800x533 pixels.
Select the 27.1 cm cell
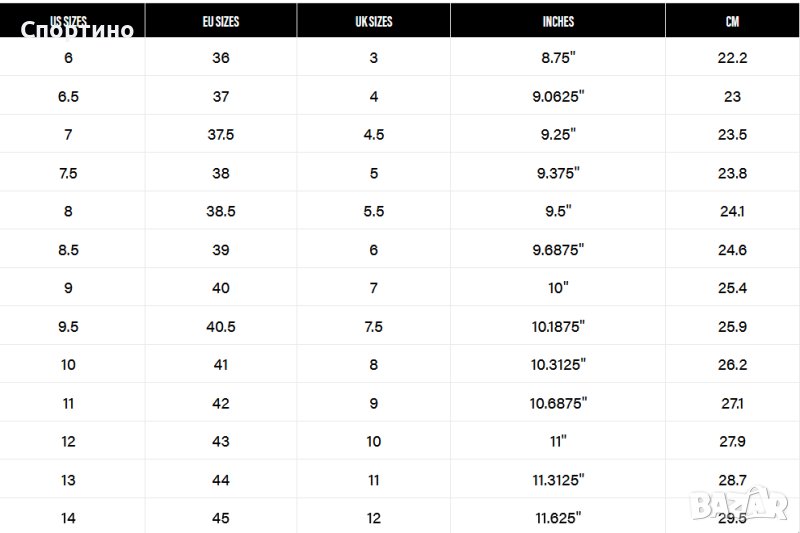(732, 404)
